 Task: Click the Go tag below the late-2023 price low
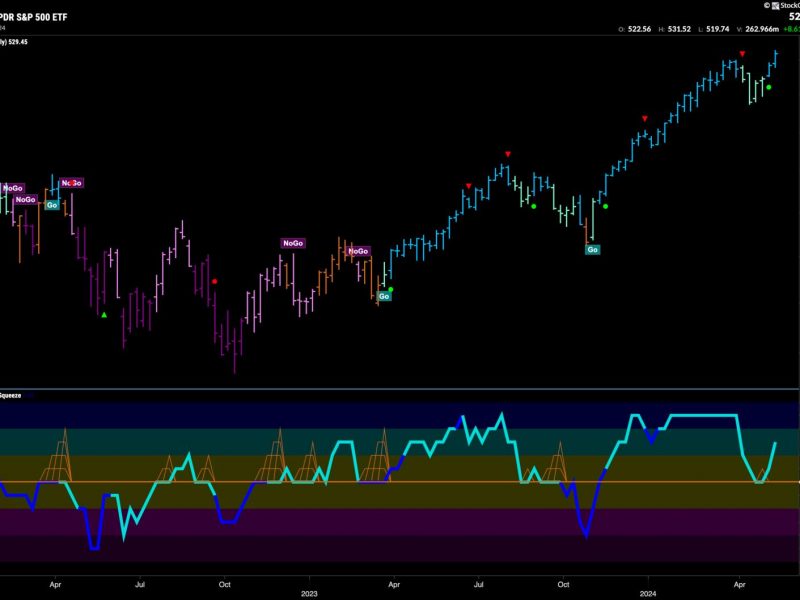(592, 249)
